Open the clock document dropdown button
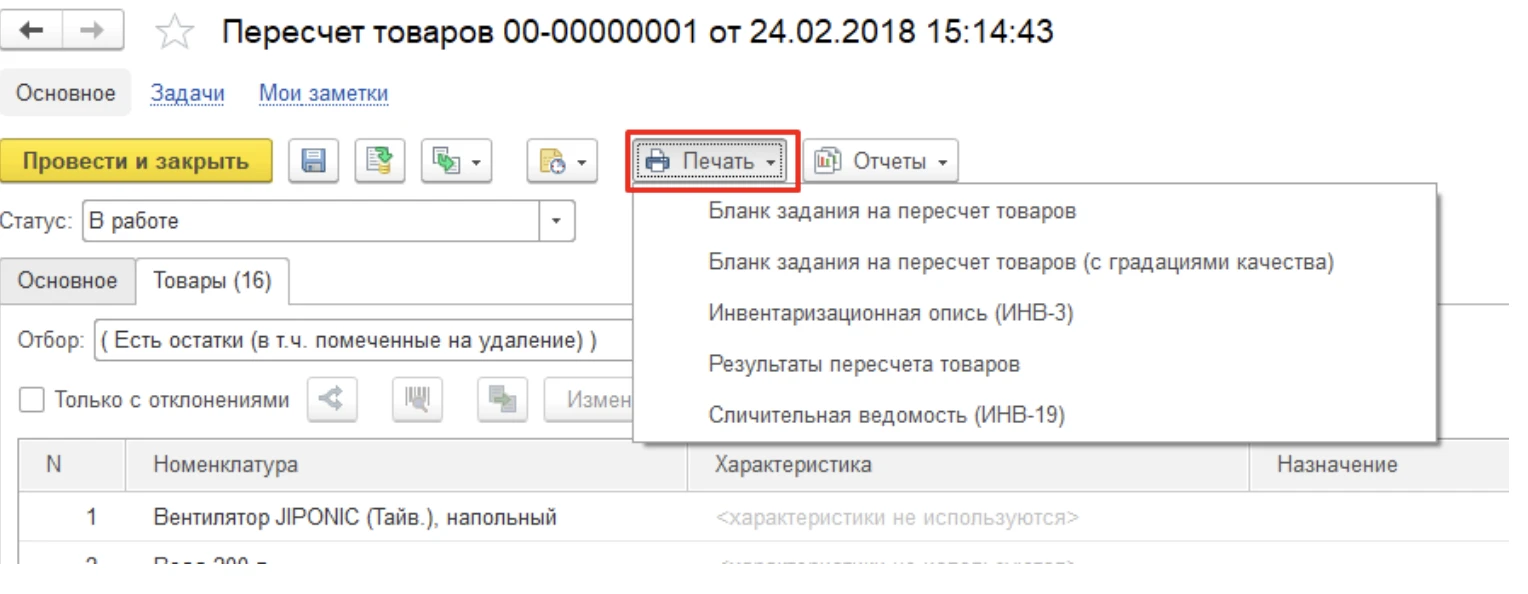Screen dimensions: 1528x594 (561, 161)
